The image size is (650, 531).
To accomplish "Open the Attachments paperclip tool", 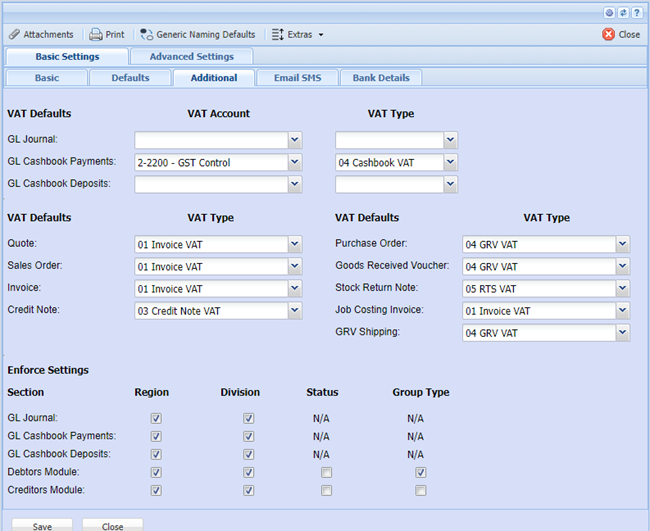I will pyautogui.click(x=41, y=34).
